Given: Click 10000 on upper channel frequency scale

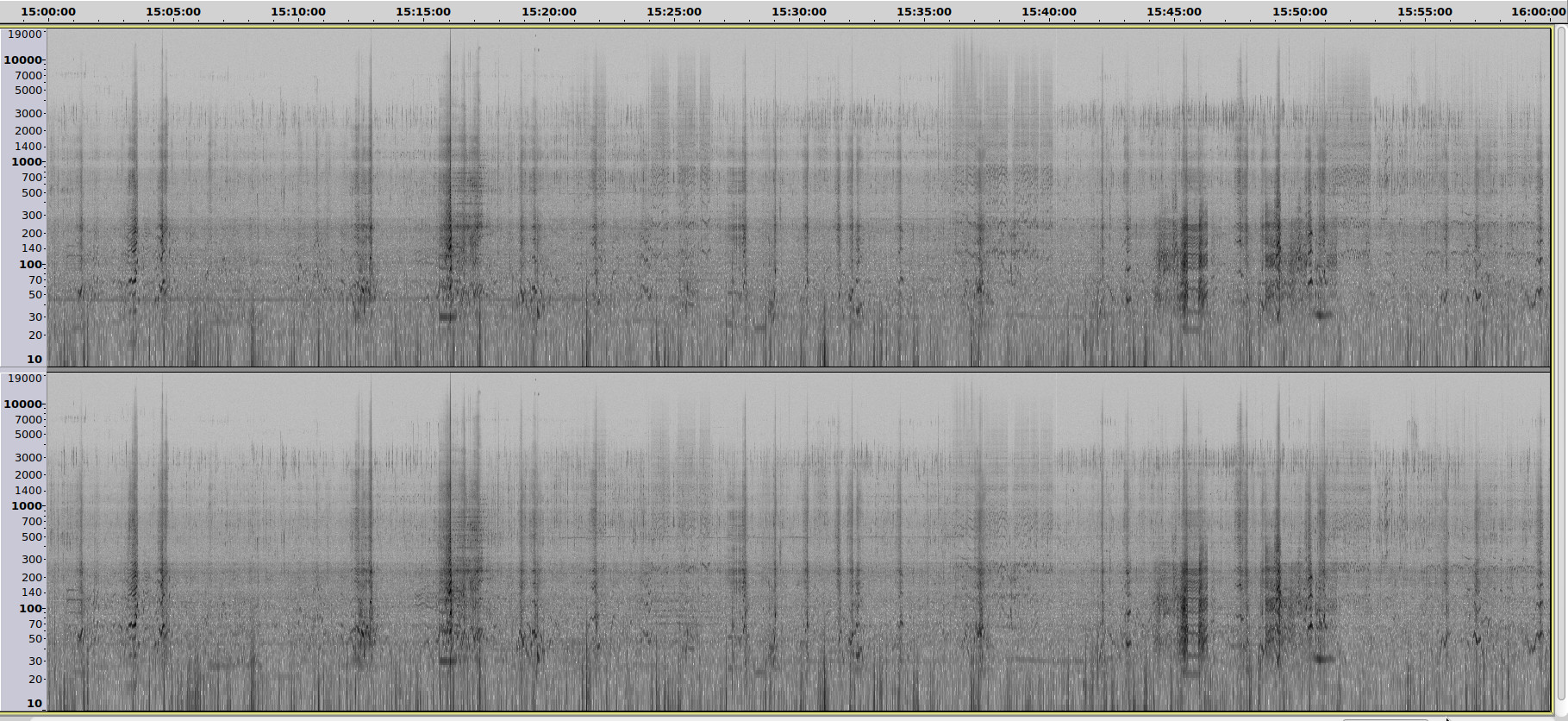Looking at the screenshot, I should pyautogui.click(x=23, y=60).
